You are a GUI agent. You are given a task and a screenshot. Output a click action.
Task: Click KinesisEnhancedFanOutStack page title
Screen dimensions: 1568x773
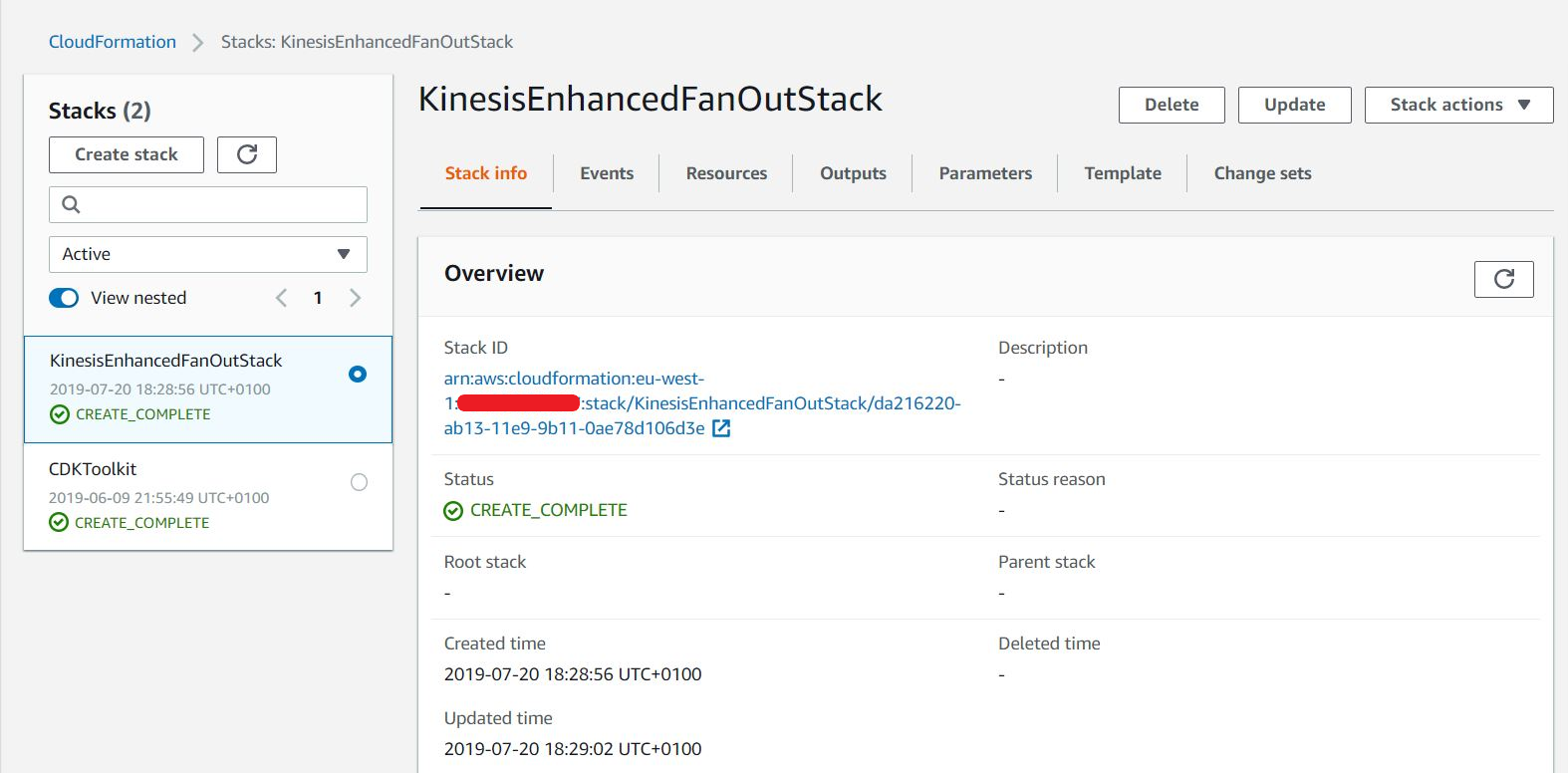click(x=651, y=99)
